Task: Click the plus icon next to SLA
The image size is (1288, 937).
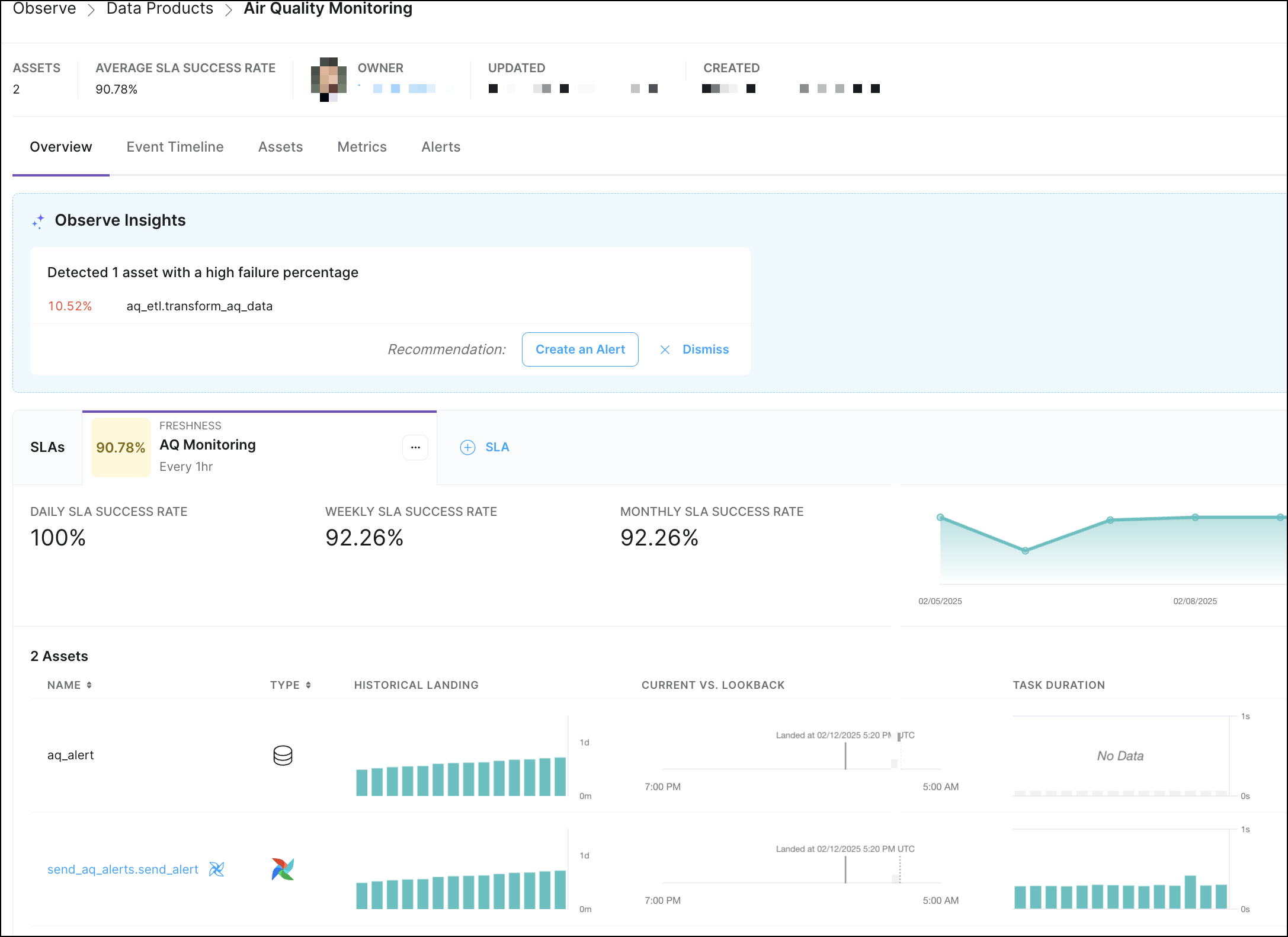Action: (x=467, y=447)
